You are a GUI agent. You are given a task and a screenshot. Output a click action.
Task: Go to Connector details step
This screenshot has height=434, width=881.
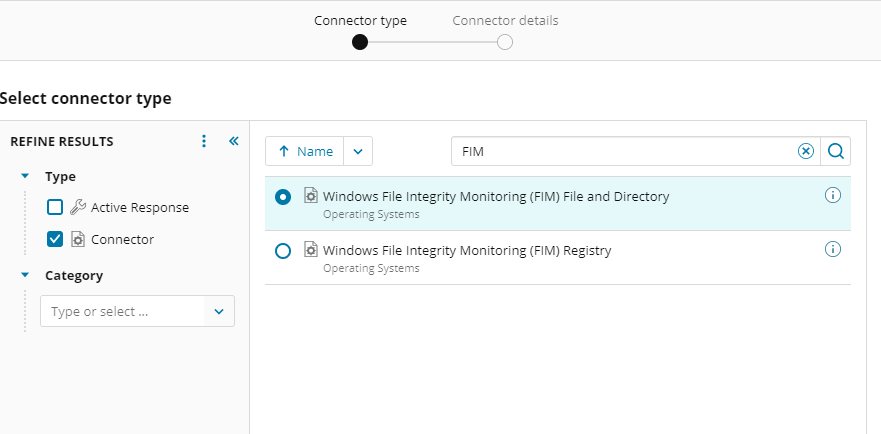[x=505, y=42]
